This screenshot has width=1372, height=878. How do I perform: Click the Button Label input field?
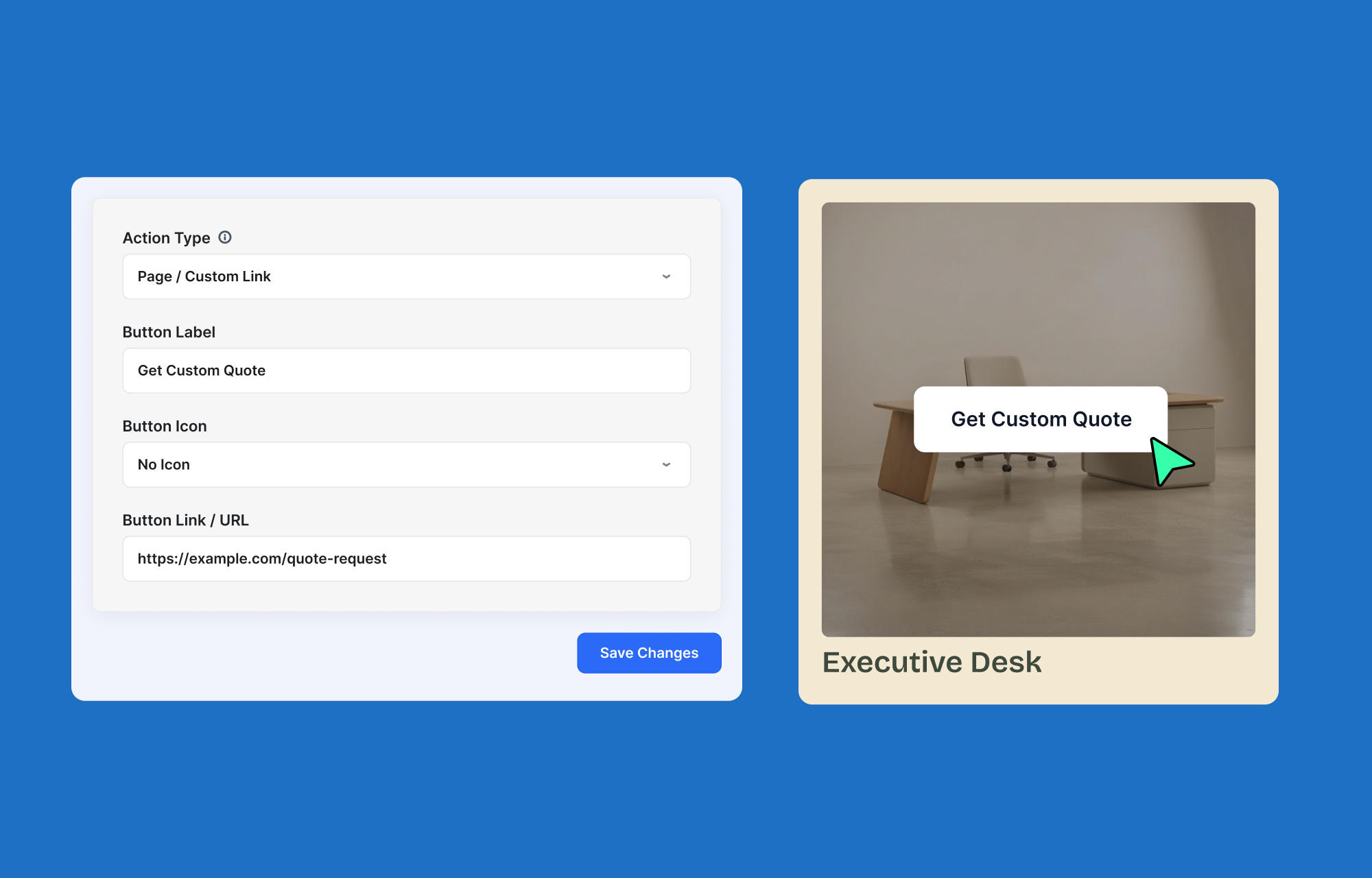[406, 370]
